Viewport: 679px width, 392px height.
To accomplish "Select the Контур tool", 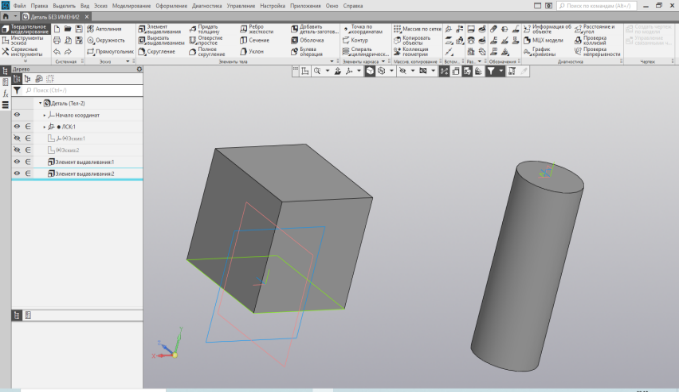I will [x=355, y=40].
